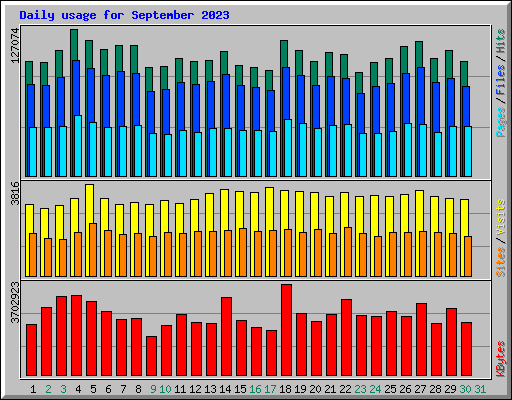Click day label 14 on the x-axis
The height and width of the screenshot is (400, 512).
[x=225, y=389]
